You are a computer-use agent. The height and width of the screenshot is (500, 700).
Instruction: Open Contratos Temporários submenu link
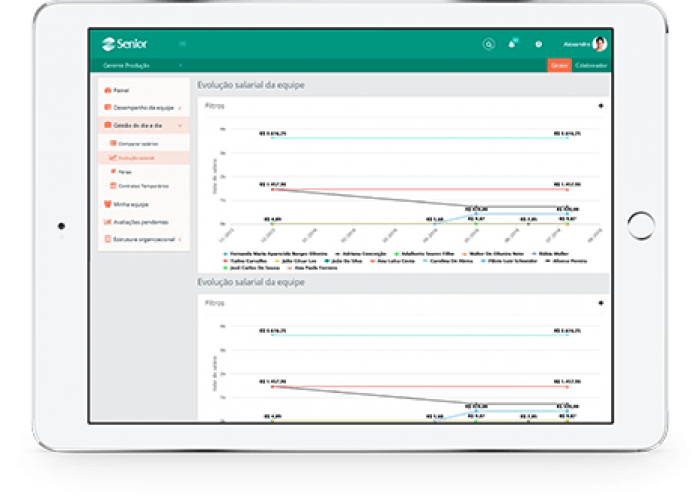coord(142,186)
